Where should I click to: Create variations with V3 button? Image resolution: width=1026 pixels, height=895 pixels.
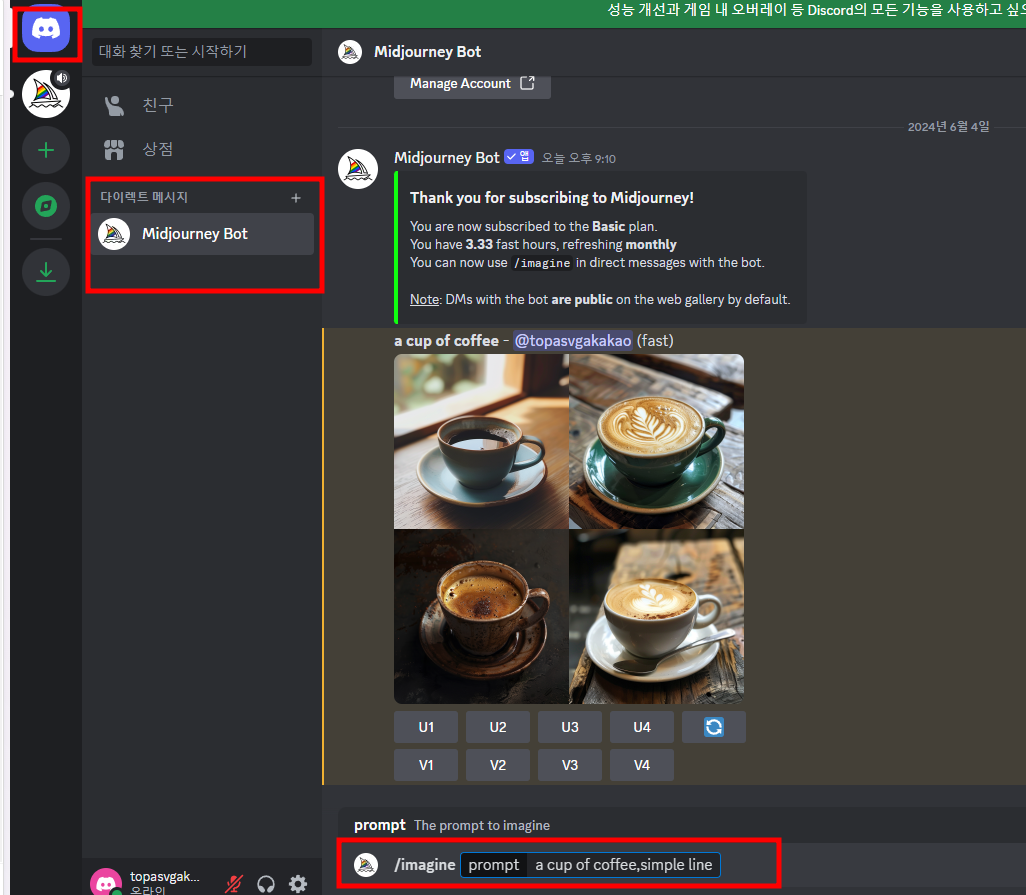[570, 765]
